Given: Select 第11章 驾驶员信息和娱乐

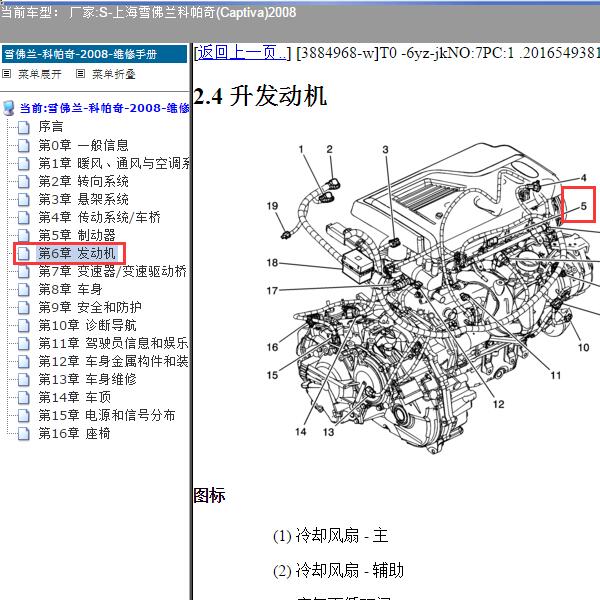Looking at the screenshot, I should click(114, 343).
